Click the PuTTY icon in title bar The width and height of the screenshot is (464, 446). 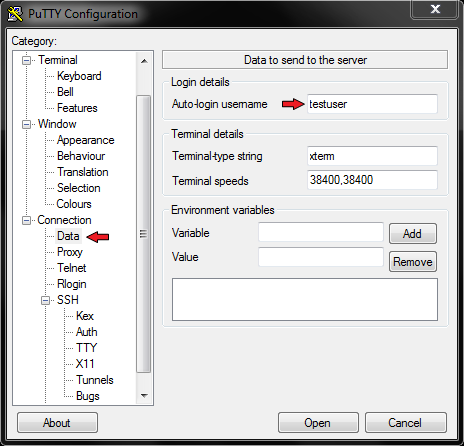(x=15, y=14)
